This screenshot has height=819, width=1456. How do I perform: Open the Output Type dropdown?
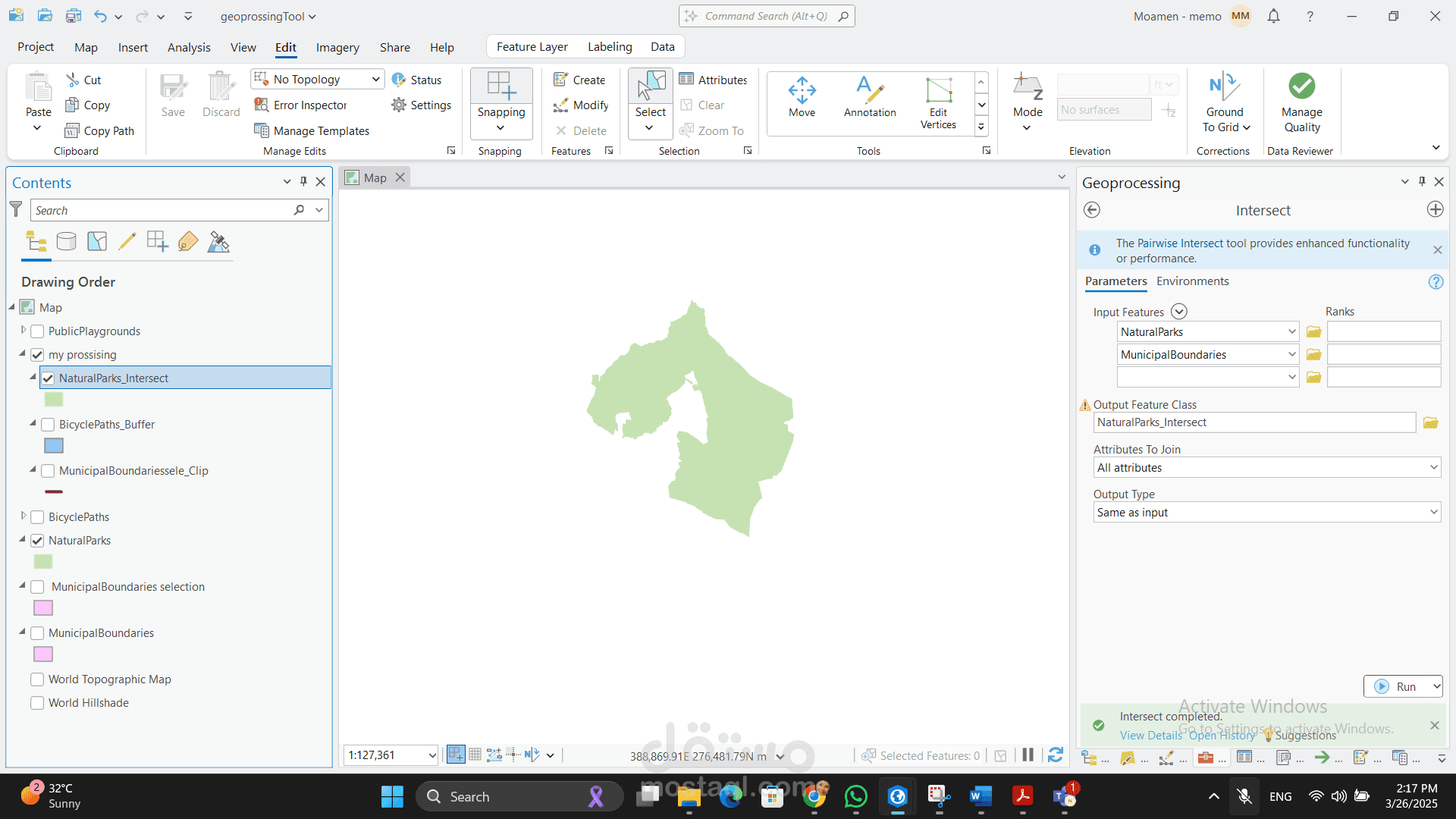click(x=1433, y=513)
